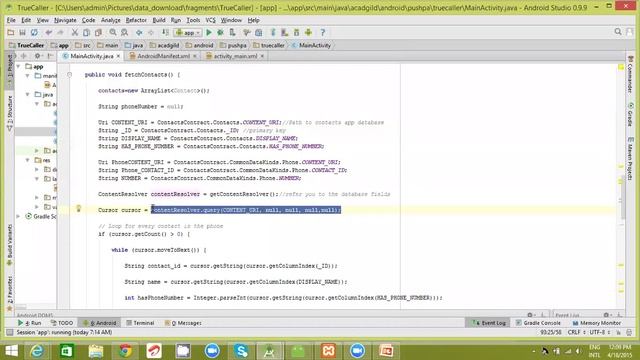This screenshot has width=640, height=360.
Task: Click the Redo arrow icon
Action: (x=60, y=32)
